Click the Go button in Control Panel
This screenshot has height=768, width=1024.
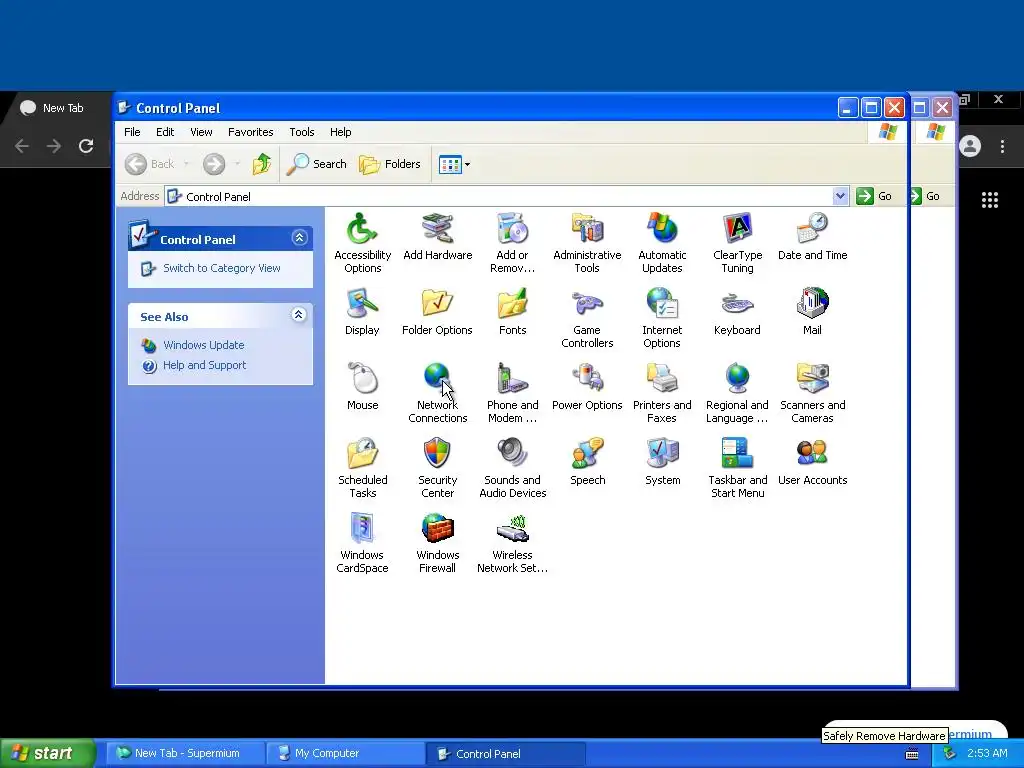874,196
